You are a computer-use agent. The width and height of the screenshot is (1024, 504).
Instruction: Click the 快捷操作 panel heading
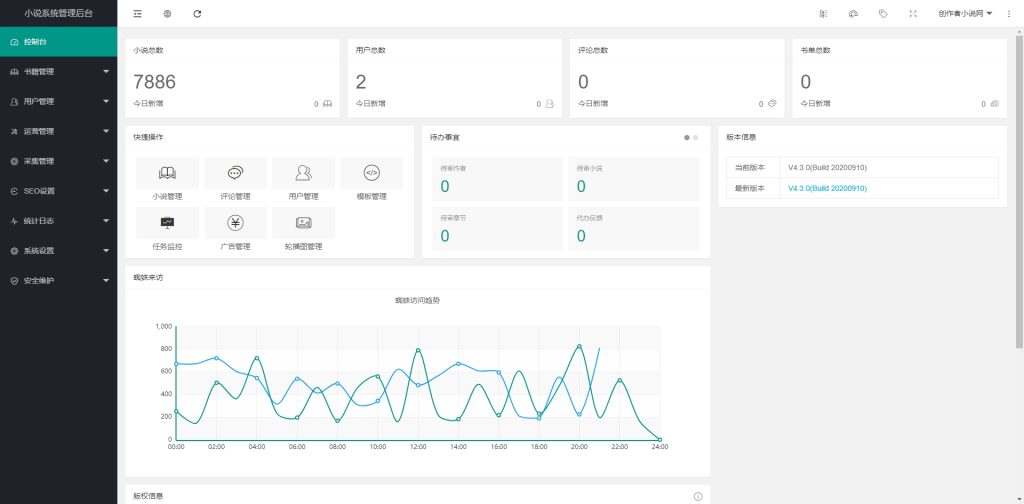tap(148, 138)
